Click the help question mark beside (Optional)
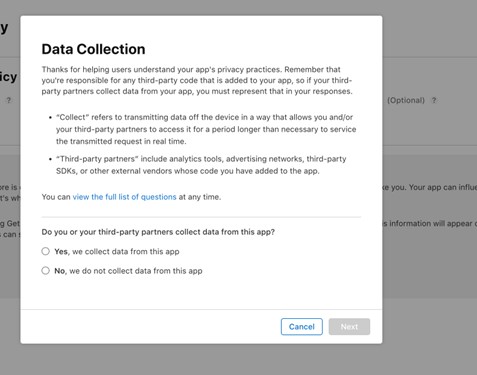The width and height of the screenshot is (477, 375). click(x=434, y=100)
